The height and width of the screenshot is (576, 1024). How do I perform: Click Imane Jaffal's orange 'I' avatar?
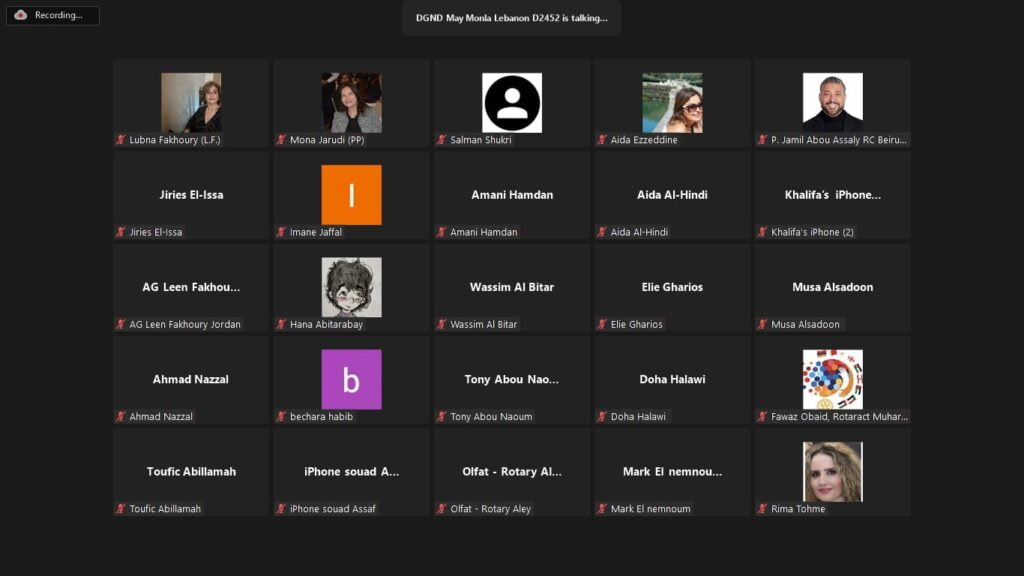351,195
